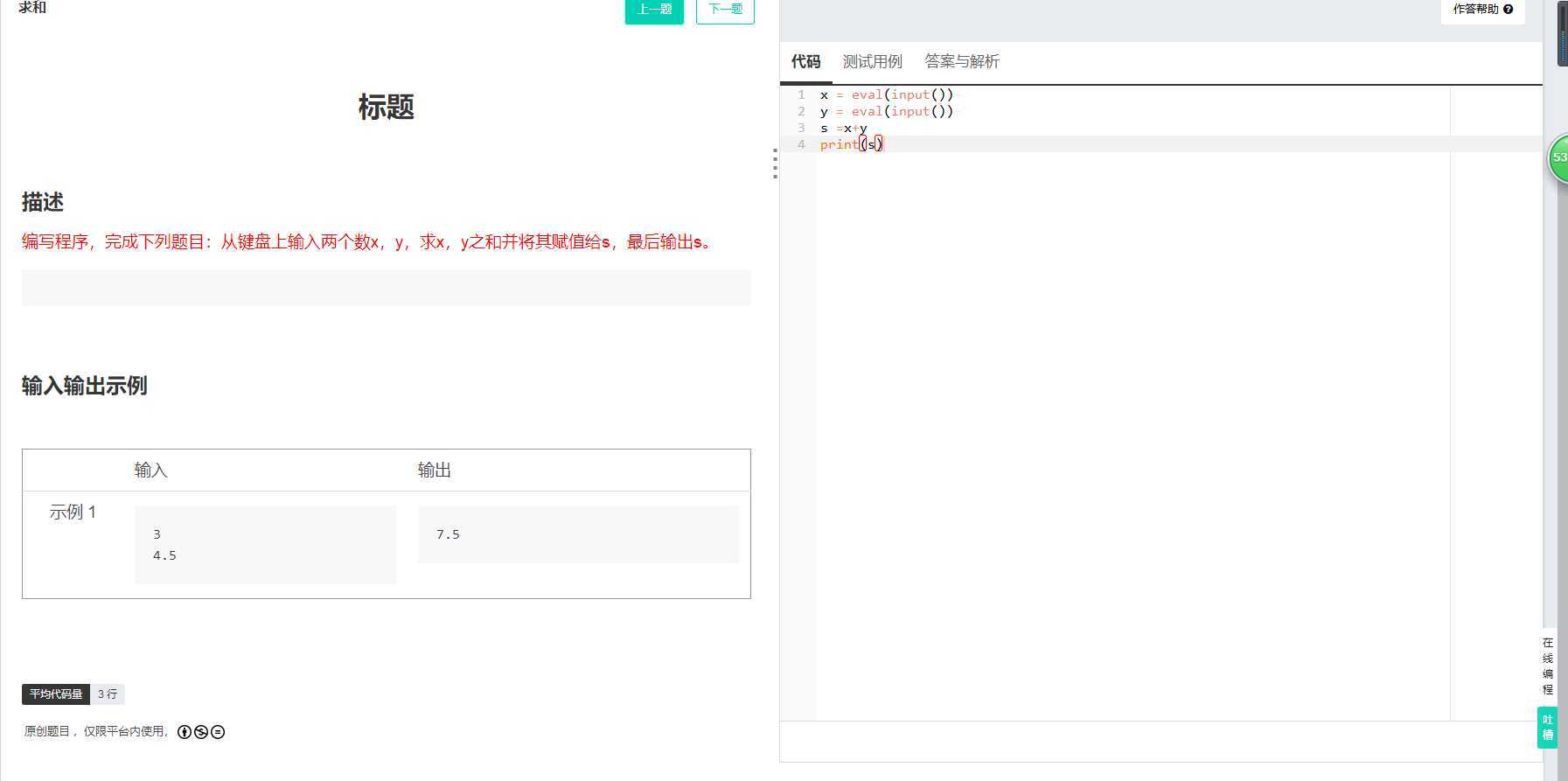Click the print(s) code line
The width and height of the screenshot is (1568, 781).
coord(852,144)
